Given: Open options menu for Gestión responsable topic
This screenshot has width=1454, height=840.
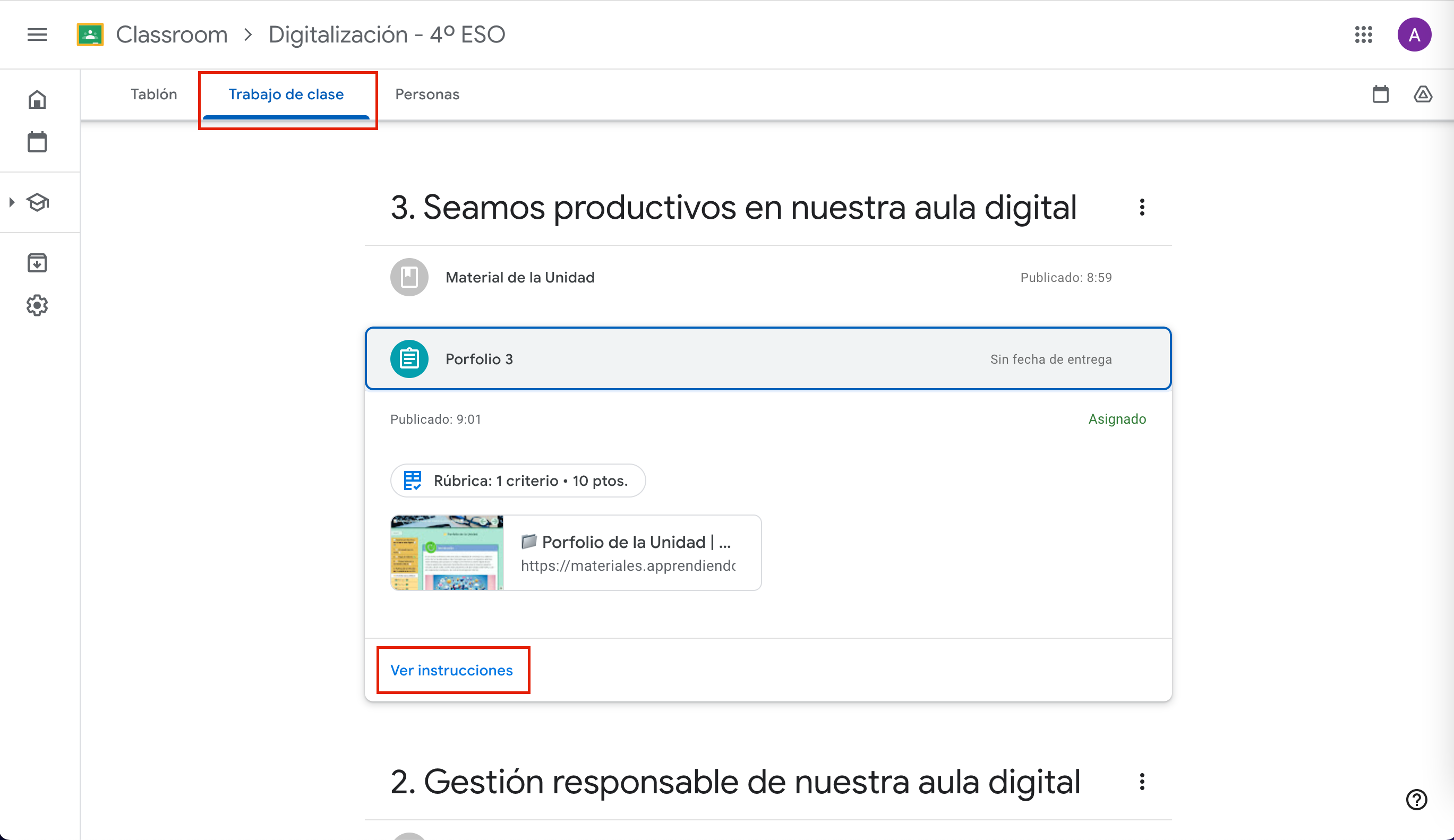Looking at the screenshot, I should [x=1142, y=782].
